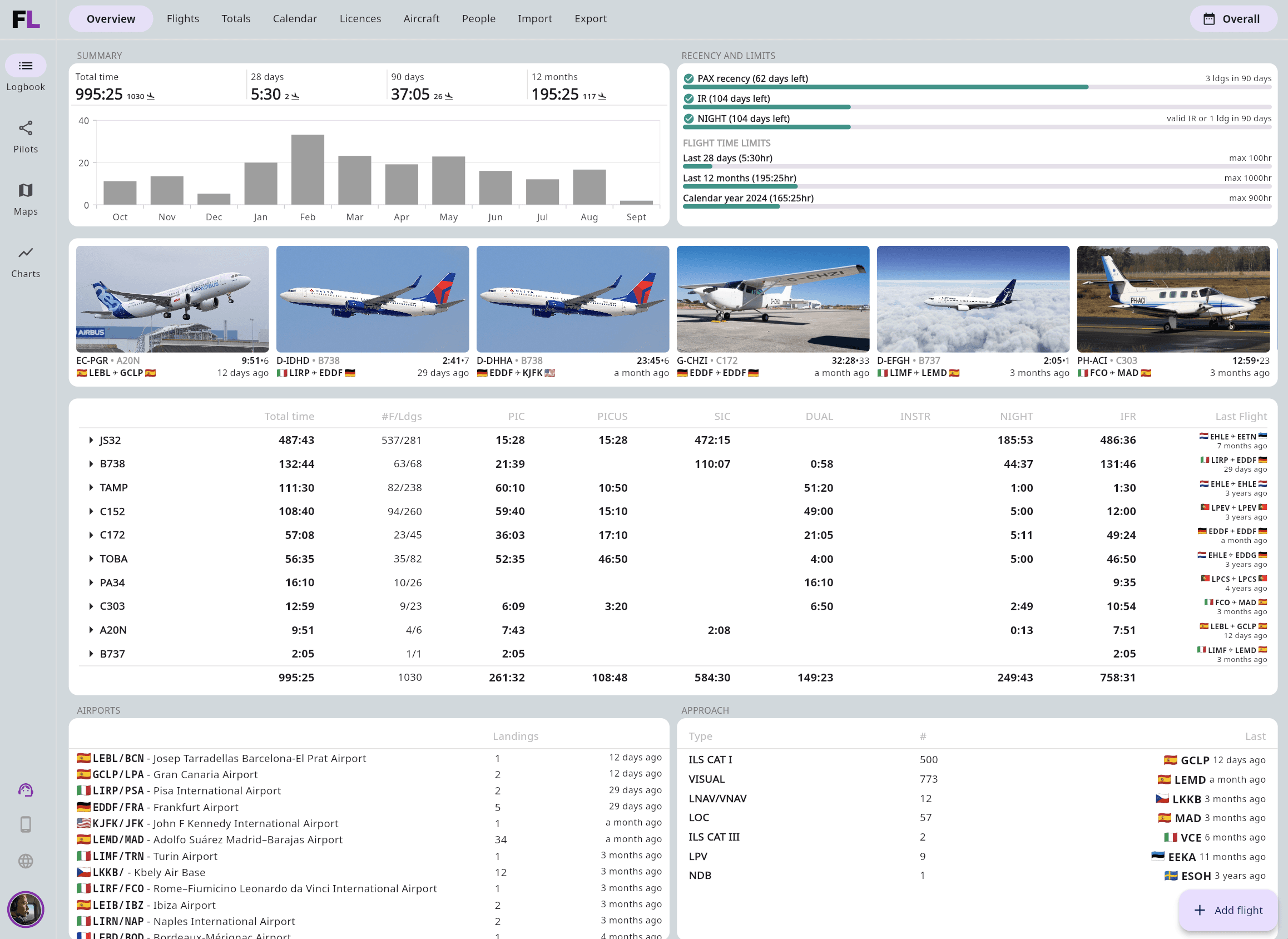Expand the TOBA aircraft row
The width and height of the screenshot is (1288, 939).
91,559
